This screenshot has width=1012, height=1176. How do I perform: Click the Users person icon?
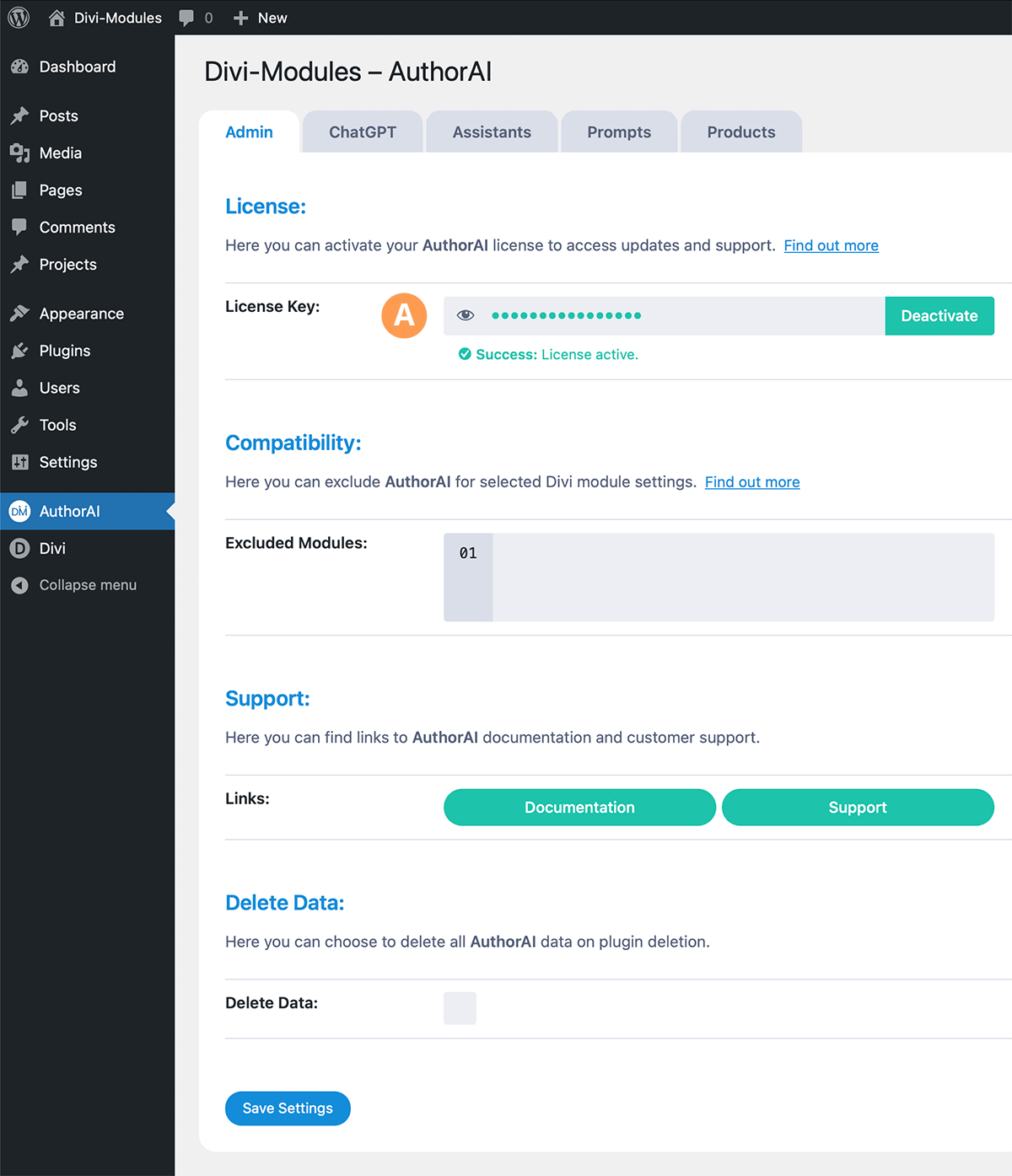point(20,388)
